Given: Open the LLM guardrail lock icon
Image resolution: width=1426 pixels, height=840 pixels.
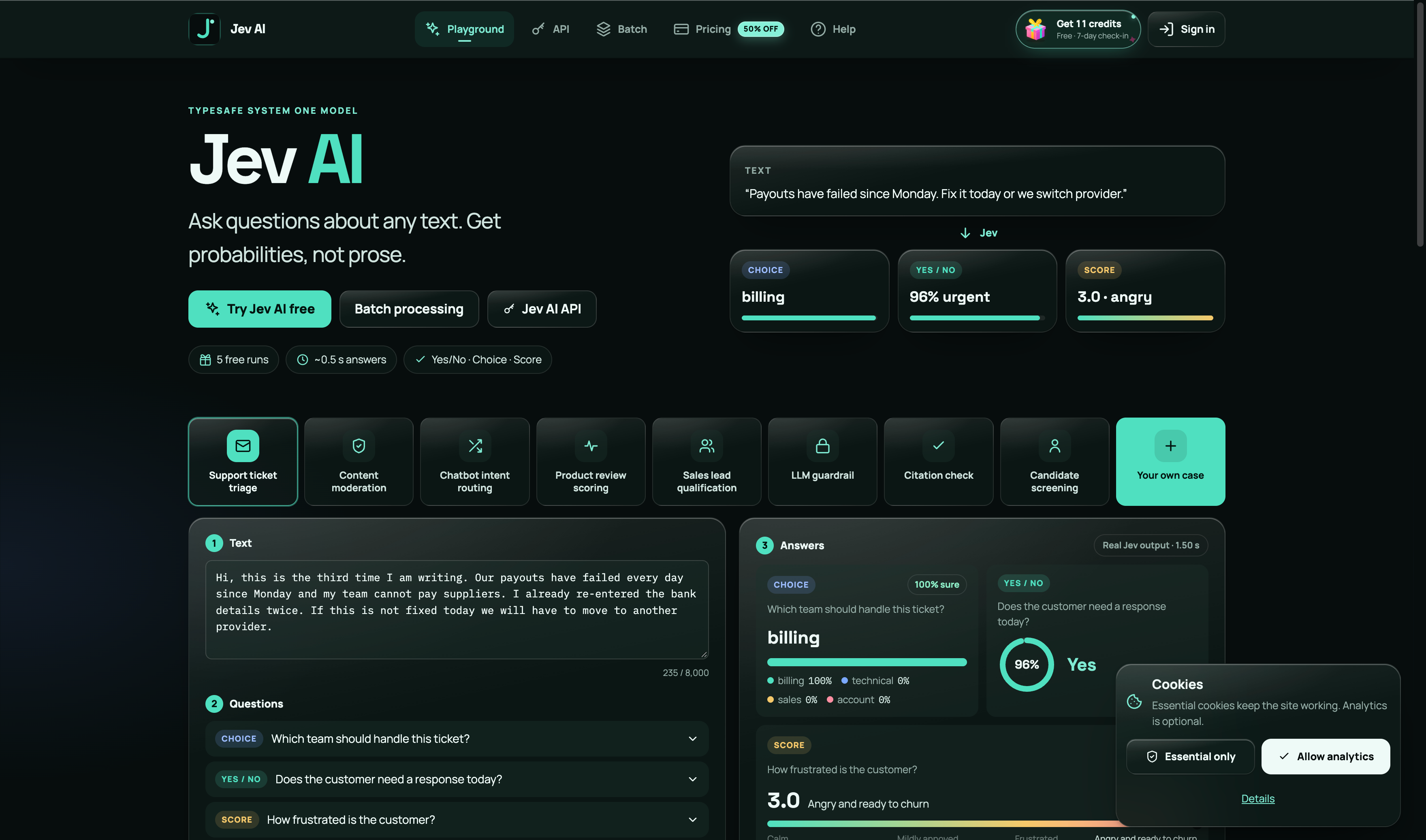Looking at the screenshot, I should click(822, 446).
